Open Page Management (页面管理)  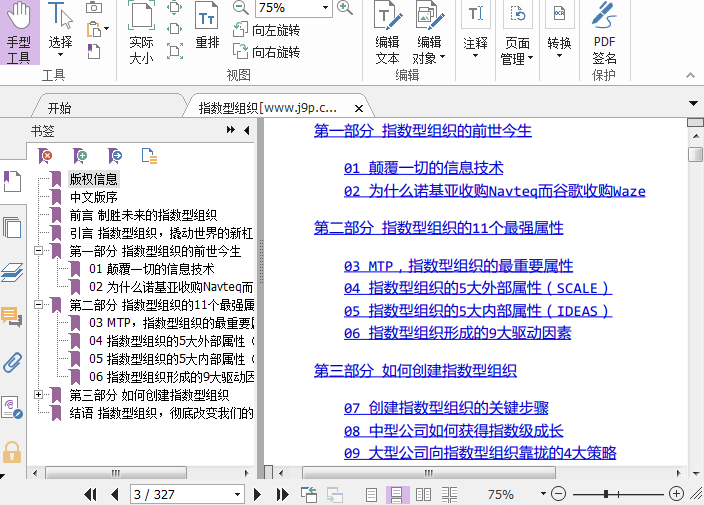[x=517, y=33]
